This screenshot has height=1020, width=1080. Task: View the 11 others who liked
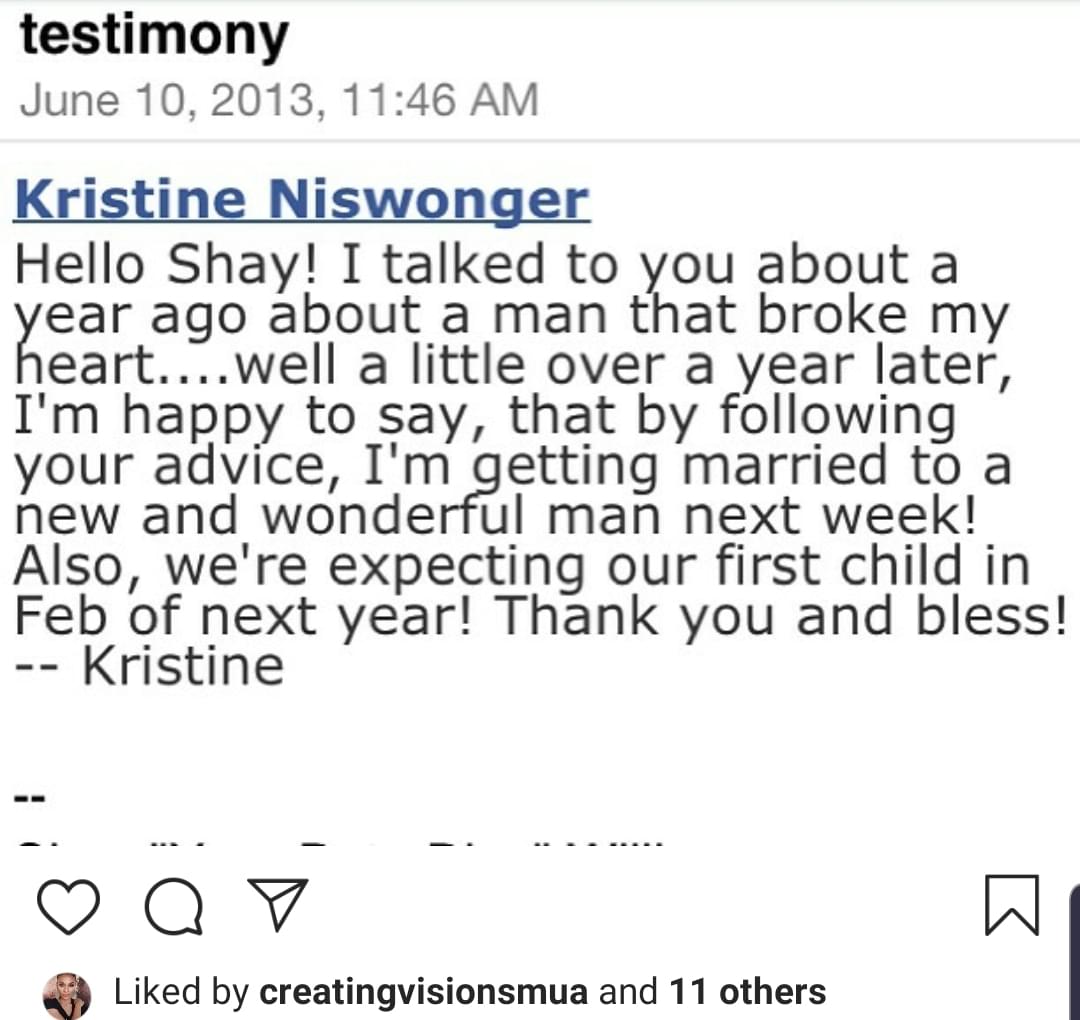pos(747,992)
